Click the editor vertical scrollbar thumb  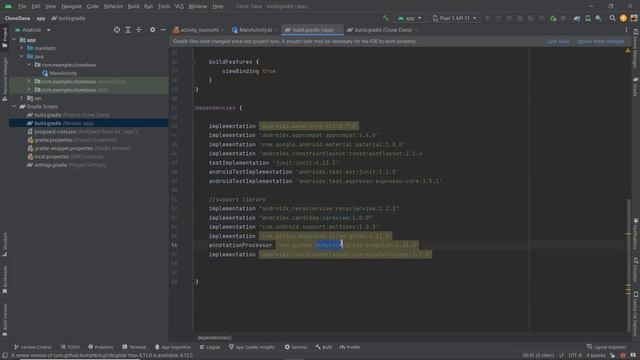pyautogui.click(x=628, y=264)
